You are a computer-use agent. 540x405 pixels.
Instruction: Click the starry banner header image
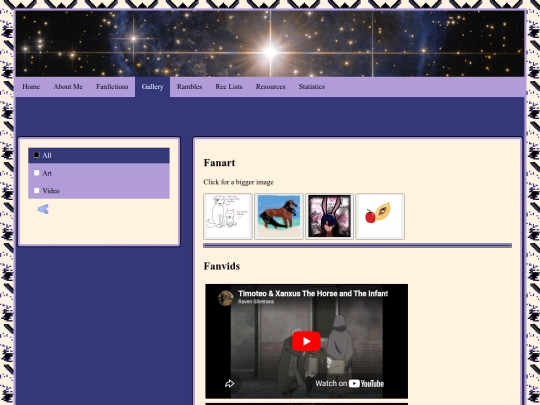point(270,44)
